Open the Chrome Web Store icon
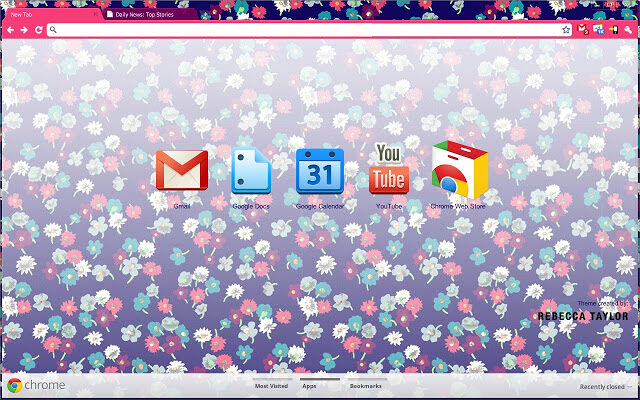The width and height of the screenshot is (640, 400). [460, 169]
